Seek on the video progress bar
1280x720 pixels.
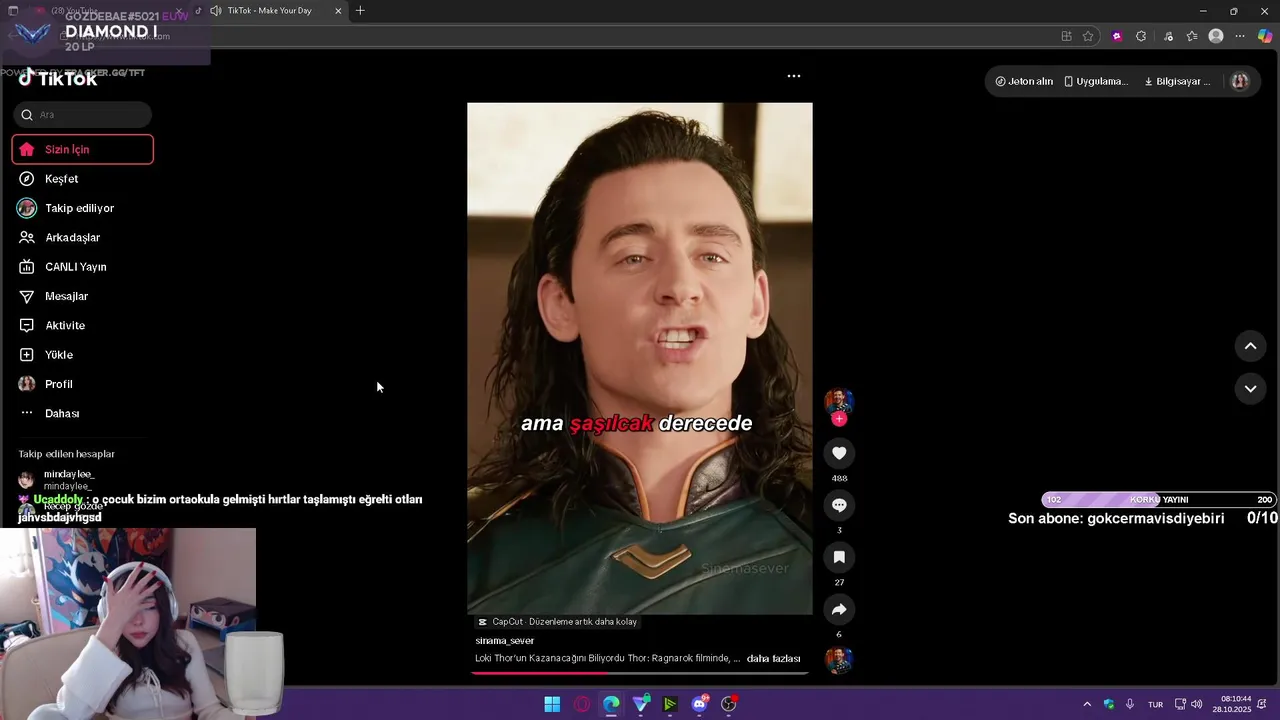(640, 673)
